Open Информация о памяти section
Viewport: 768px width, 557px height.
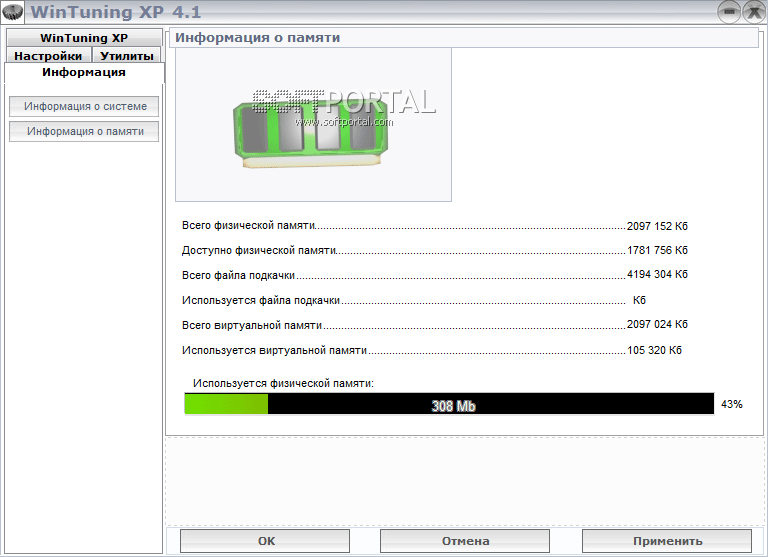pyautogui.click(x=84, y=131)
